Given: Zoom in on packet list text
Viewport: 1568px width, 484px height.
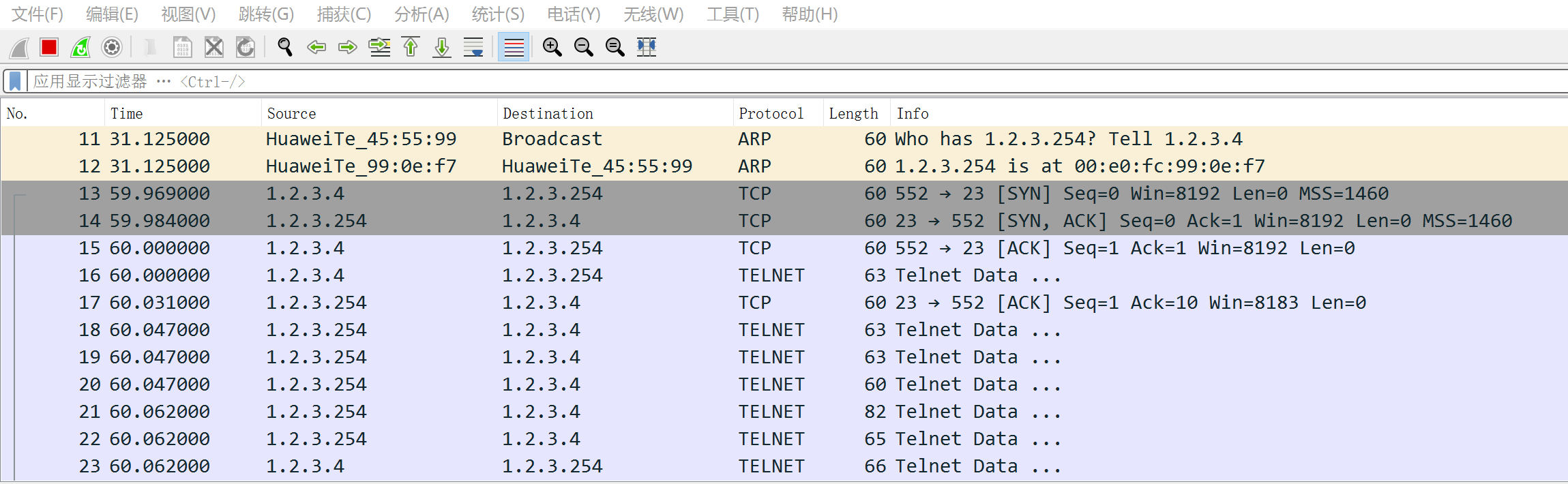Looking at the screenshot, I should pyautogui.click(x=552, y=47).
